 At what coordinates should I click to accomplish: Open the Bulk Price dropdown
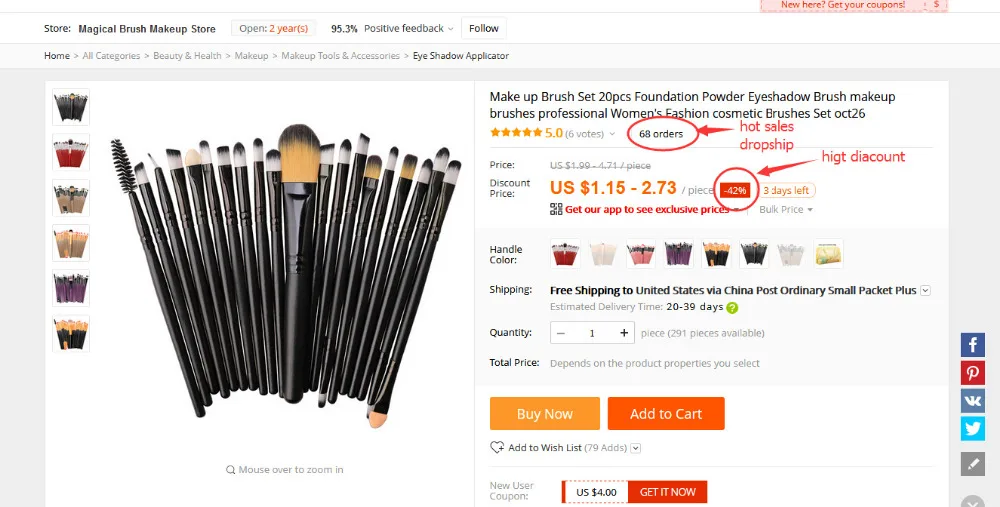(786, 209)
